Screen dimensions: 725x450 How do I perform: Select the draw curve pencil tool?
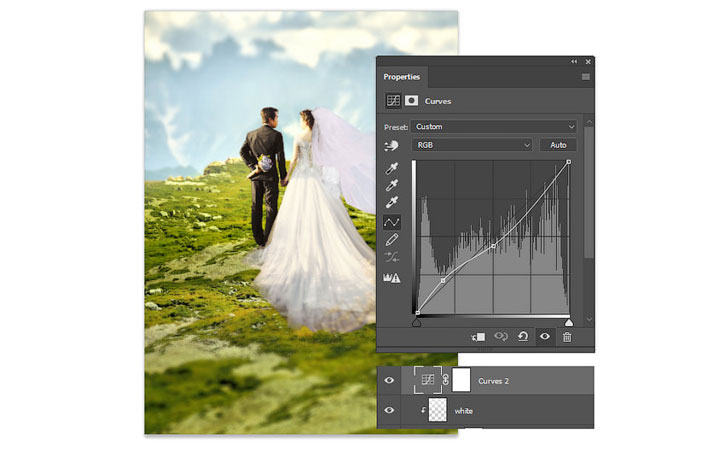click(x=392, y=240)
